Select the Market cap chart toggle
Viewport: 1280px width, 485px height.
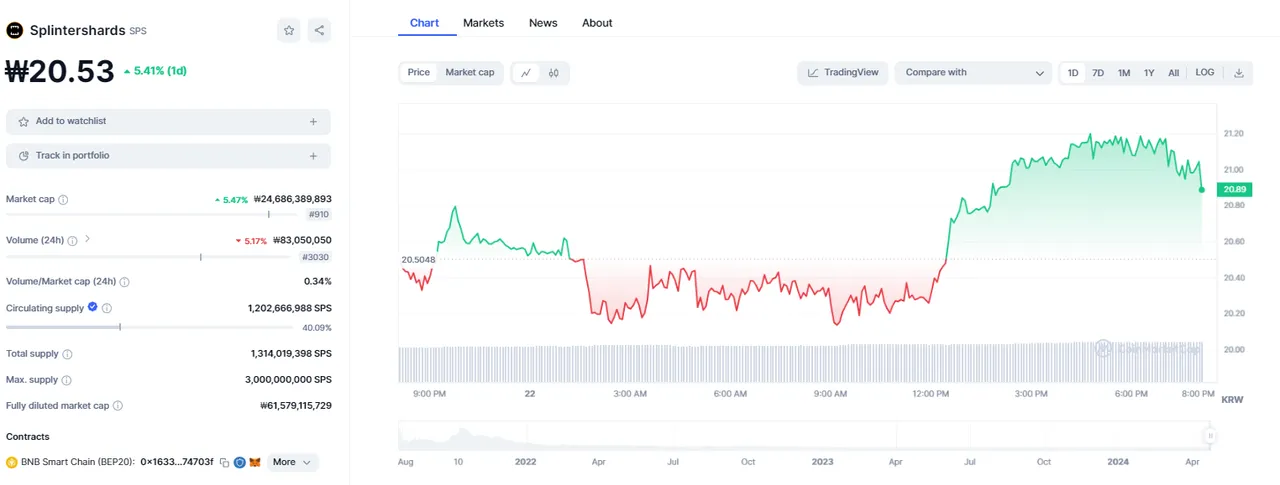pyautogui.click(x=470, y=73)
